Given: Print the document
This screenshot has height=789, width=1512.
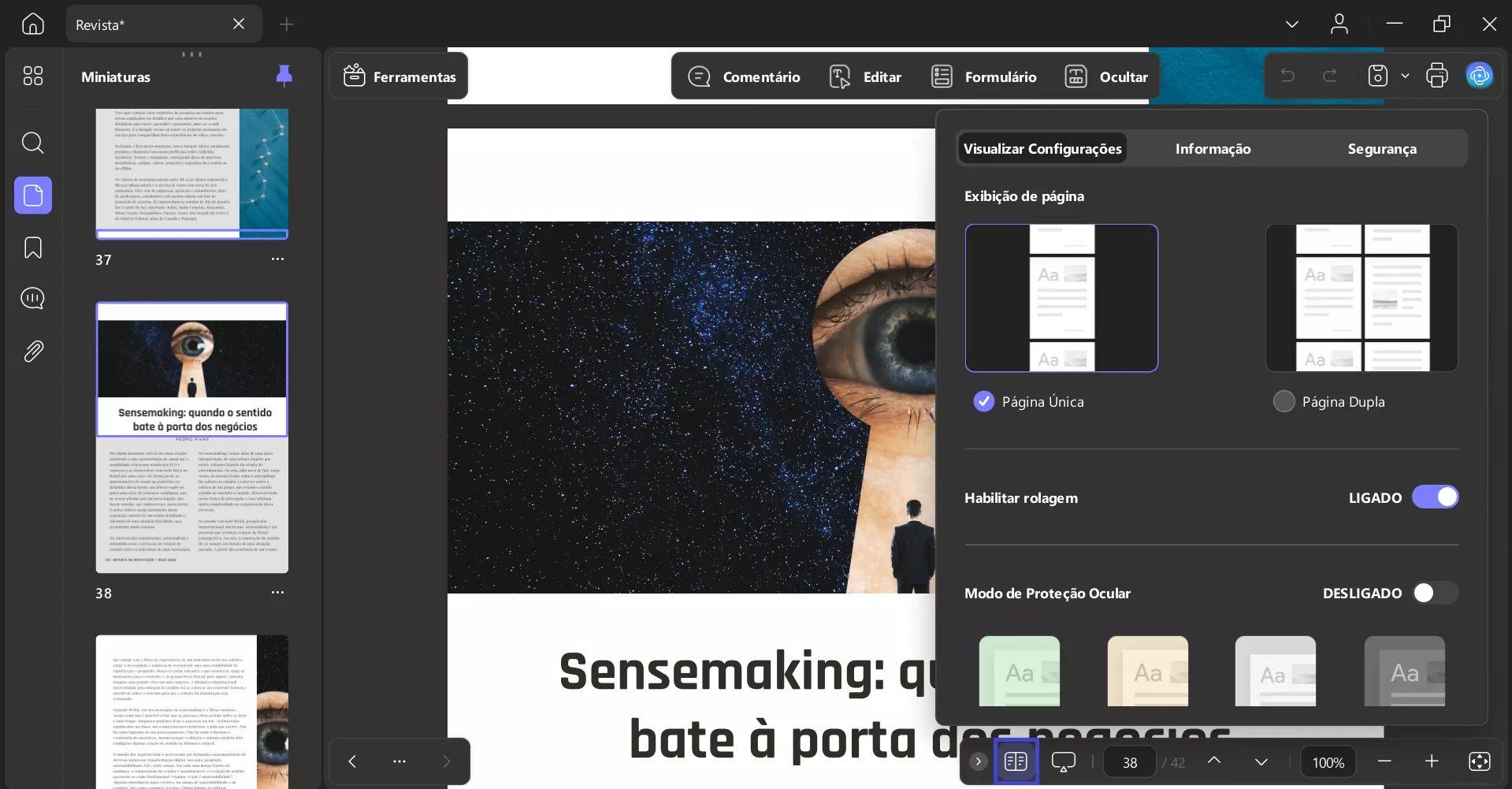Looking at the screenshot, I should (1437, 76).
